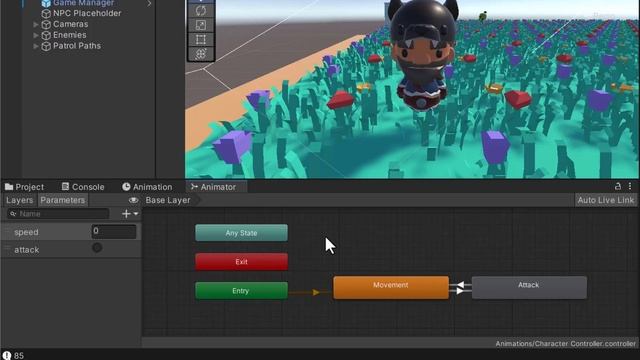Select Patrol Paths in hierarchy

pos(77,46)
